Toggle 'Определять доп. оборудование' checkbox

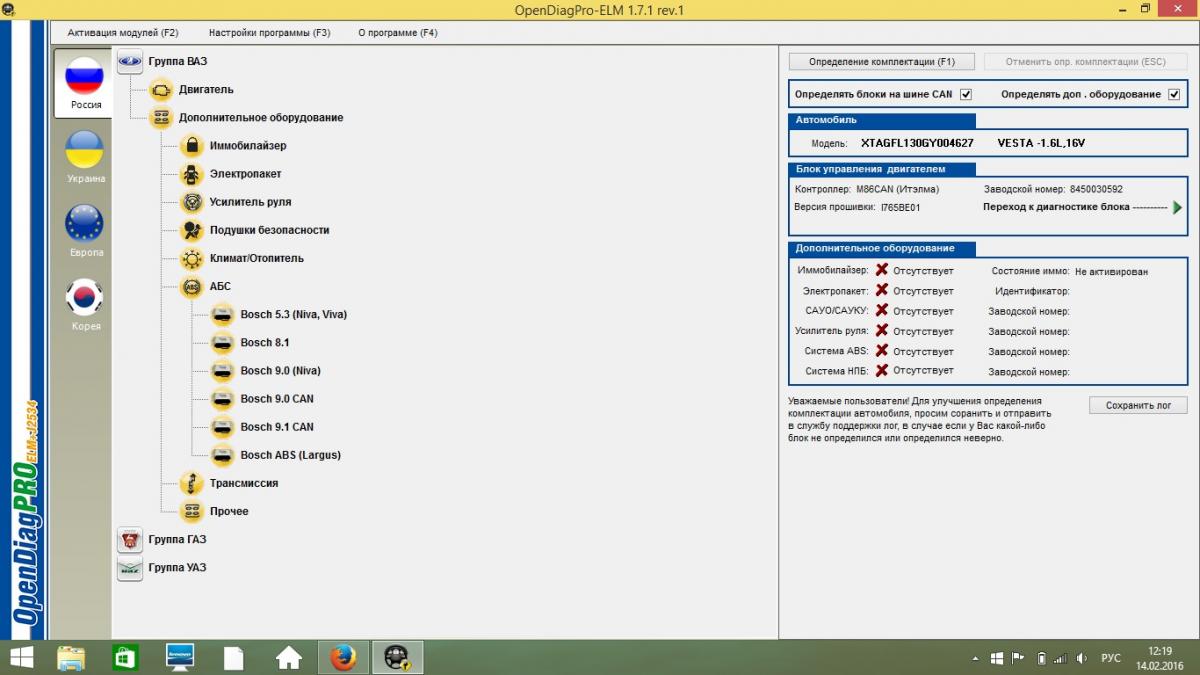pyautogui.click(x=1174, y=95)
